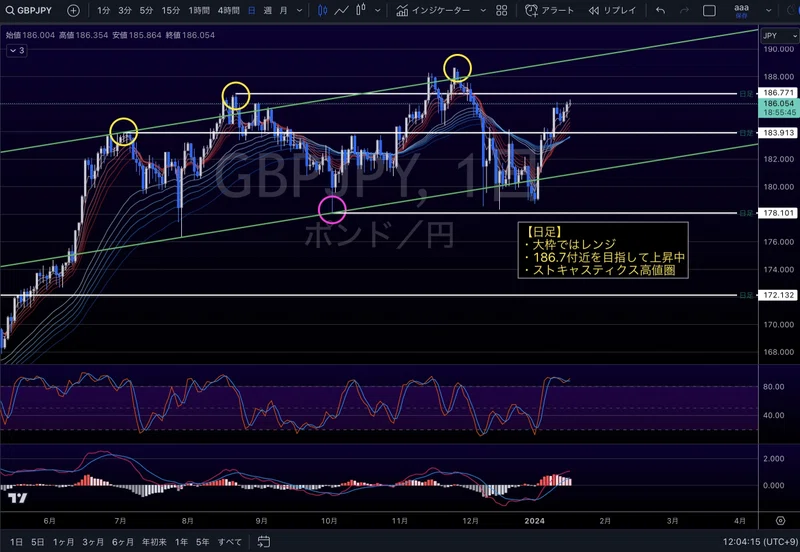Open the indicator templates grid icon
The height and width of the screenshot is (552, 800).
[x=502, y=10]
